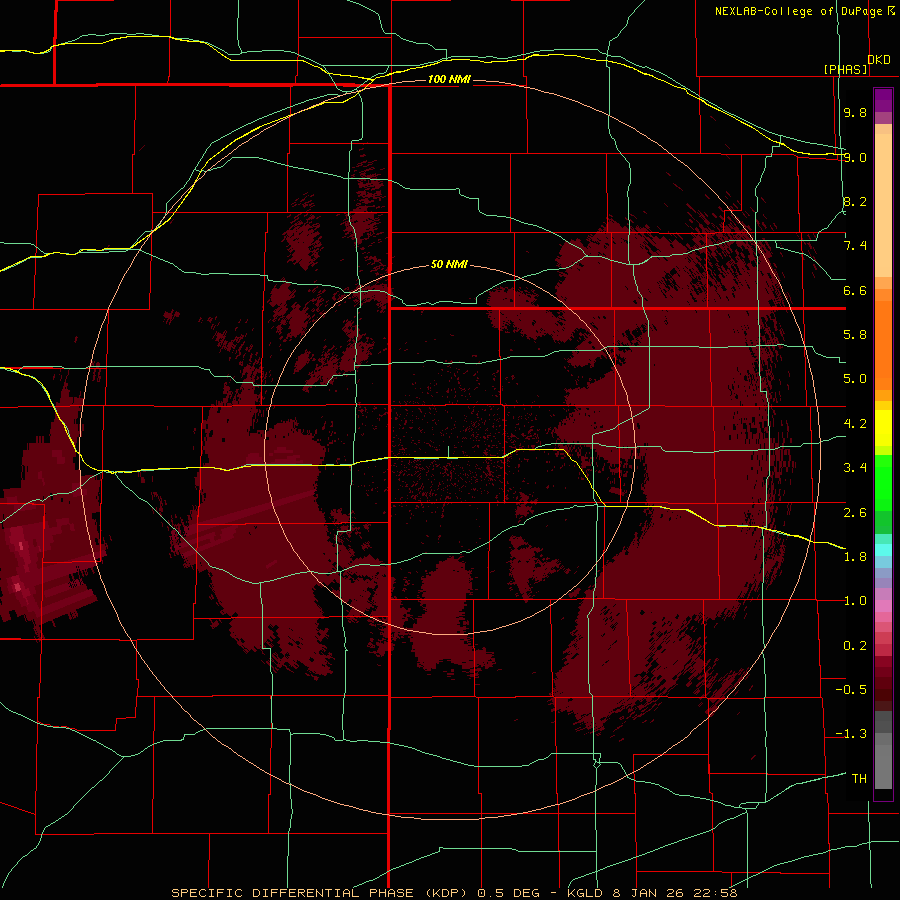Click the DKD unit label

(879, 59)
